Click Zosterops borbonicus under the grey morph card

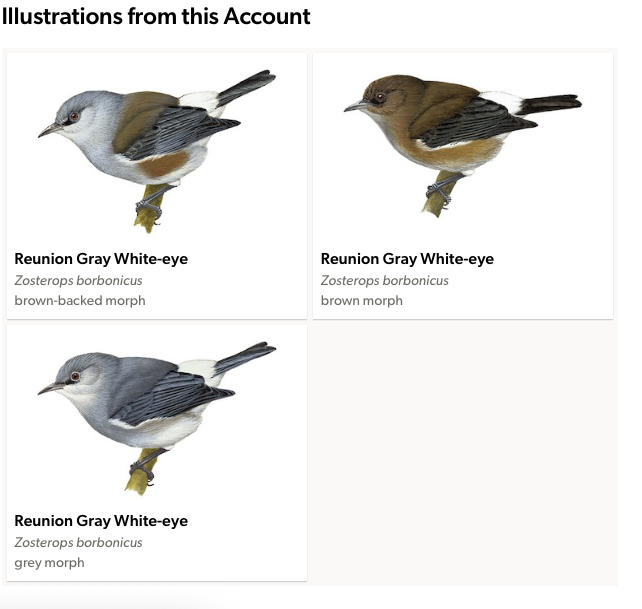pyautogui.click(x=78, y=543)
